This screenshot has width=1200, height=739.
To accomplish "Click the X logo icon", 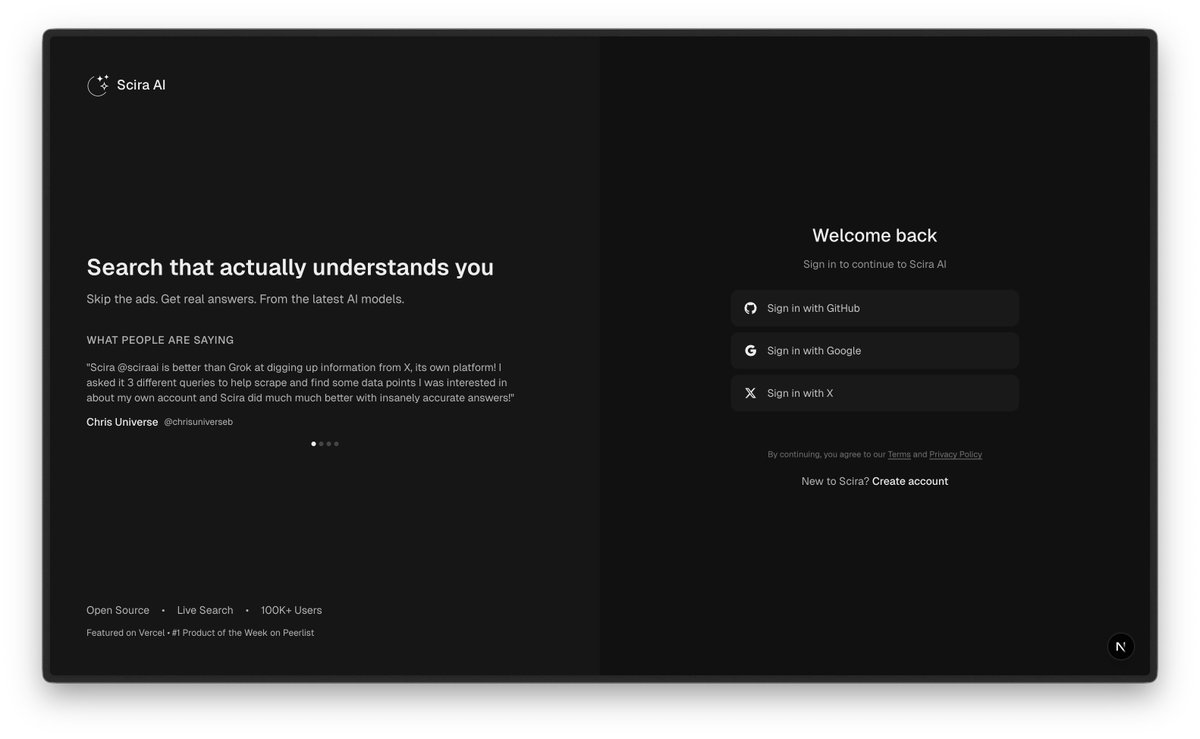I will coord(750,393).
